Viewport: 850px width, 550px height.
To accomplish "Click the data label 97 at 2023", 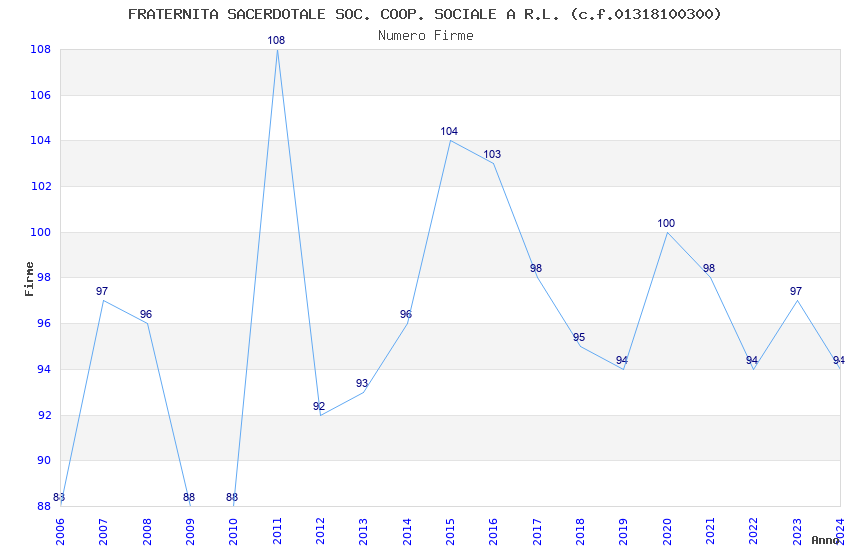I will tap(796, 292).
